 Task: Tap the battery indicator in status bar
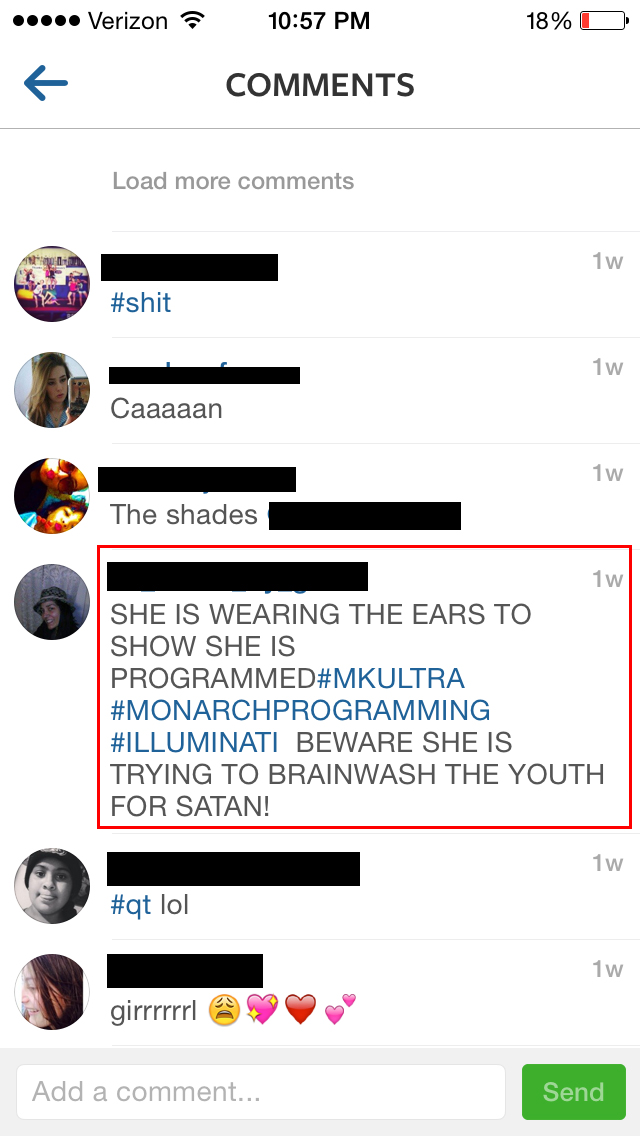click(604, 21)
